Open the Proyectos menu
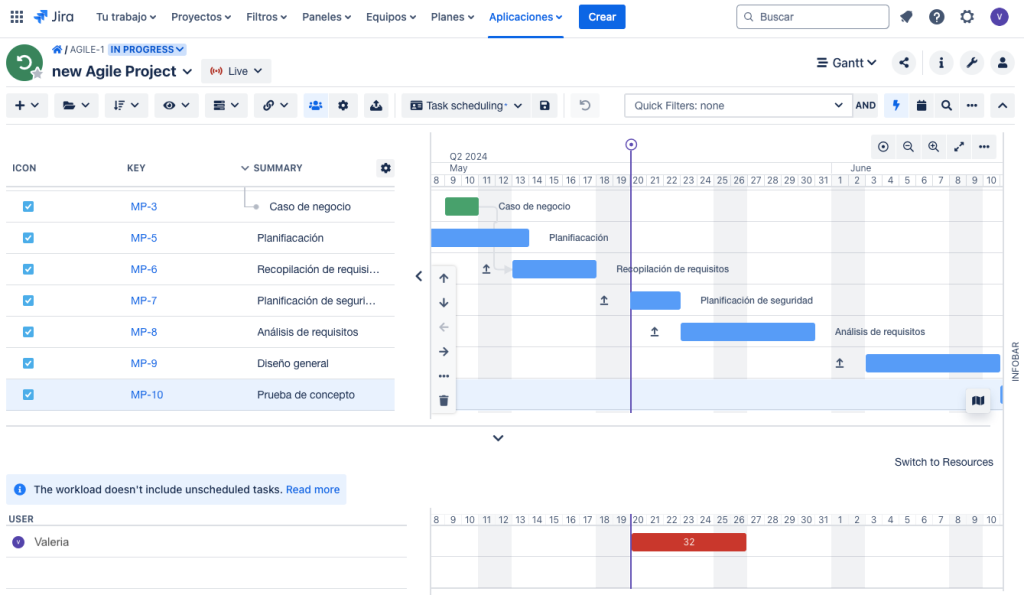1024x595 pixels. click(200, 16)
